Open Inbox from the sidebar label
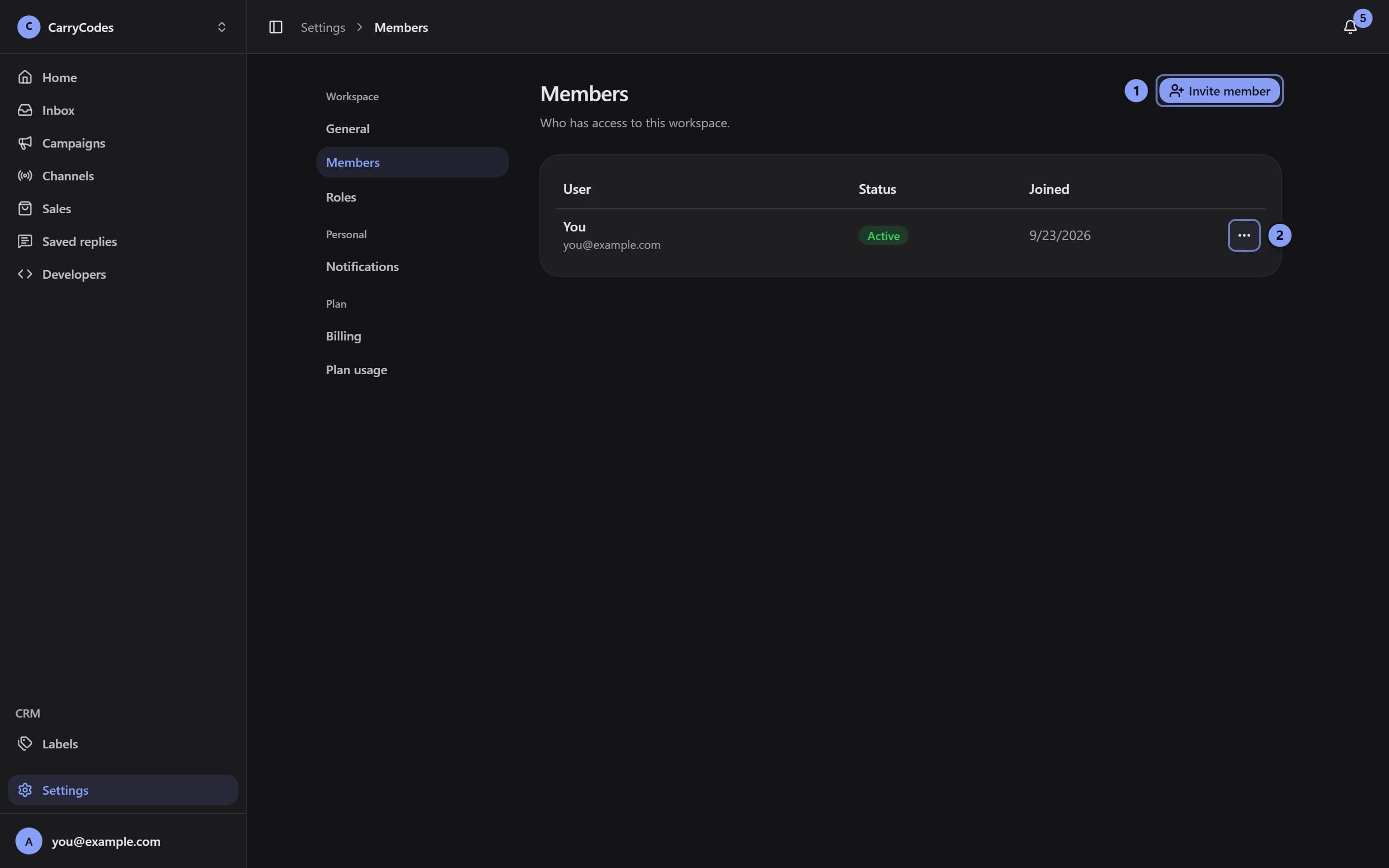The width and height of the screenshot is (1389, 868). [58, 109]
